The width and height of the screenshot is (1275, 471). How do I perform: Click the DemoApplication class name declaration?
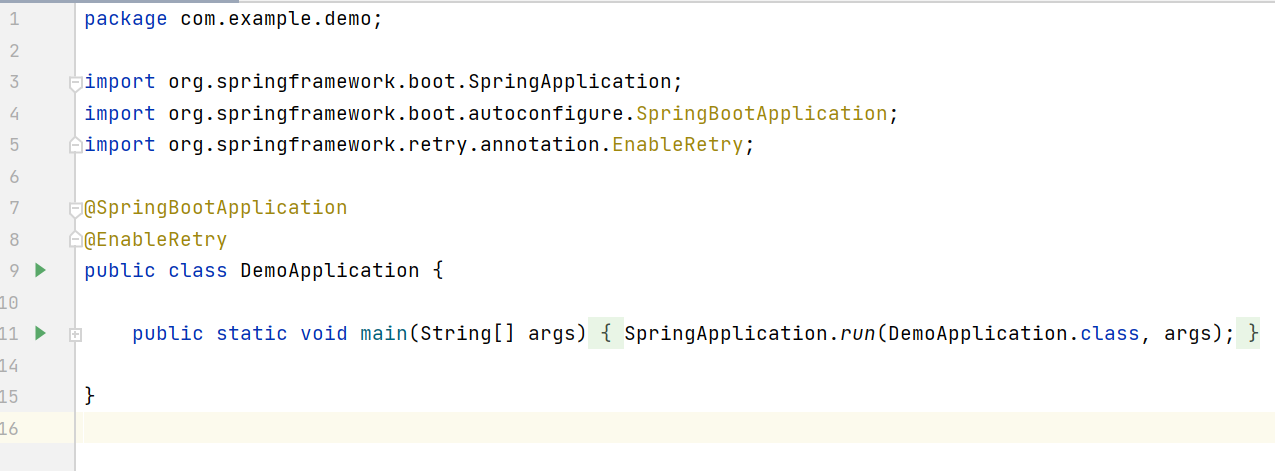pos(330,271)
